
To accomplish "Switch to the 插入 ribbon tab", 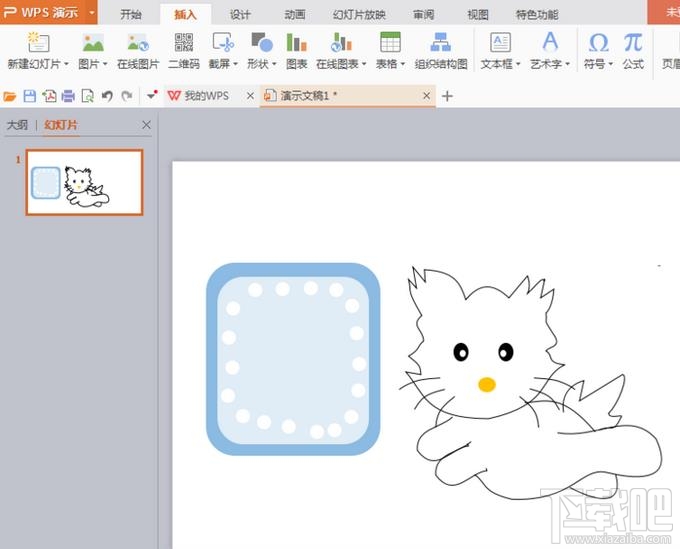I will [185, 15].
